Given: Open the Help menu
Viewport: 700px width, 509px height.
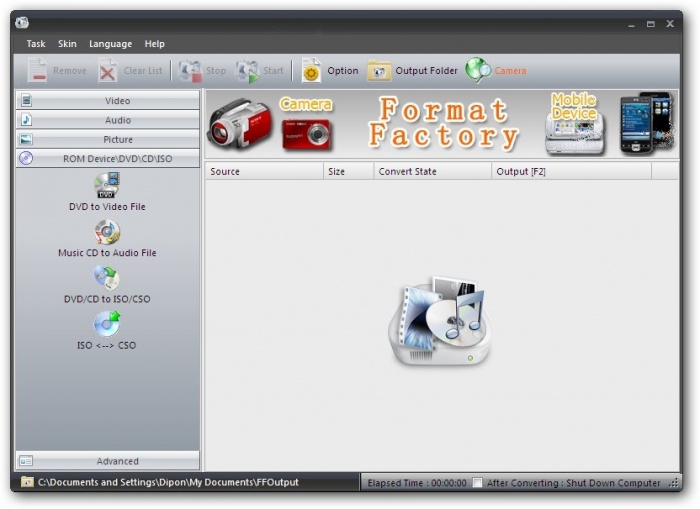Looking at the screenshot, I should (x=154, y=44).
